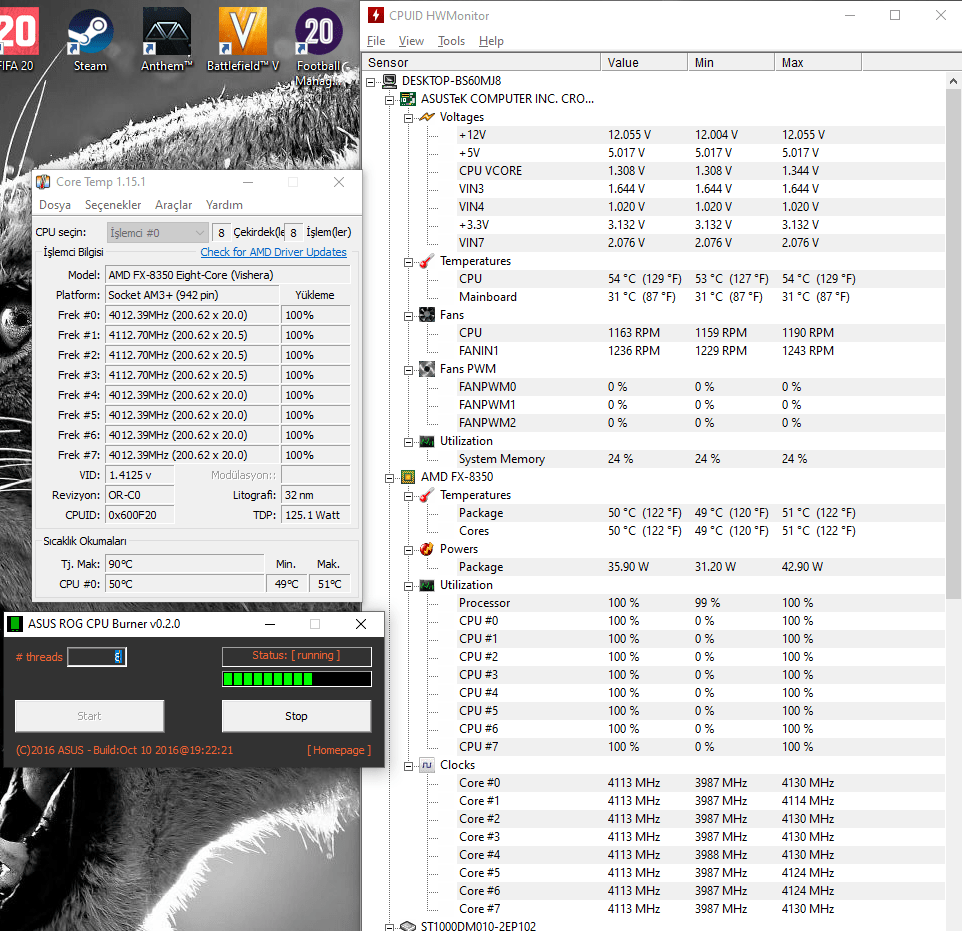Click the threads input field
Viewport: 962px width, 931px height.
point(97,657)
